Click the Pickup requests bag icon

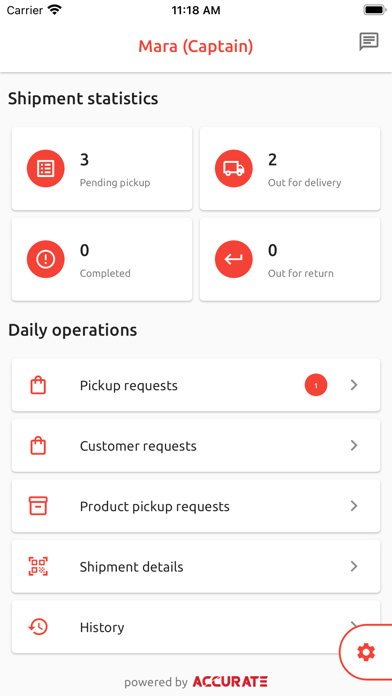click(x=38, y=385)
